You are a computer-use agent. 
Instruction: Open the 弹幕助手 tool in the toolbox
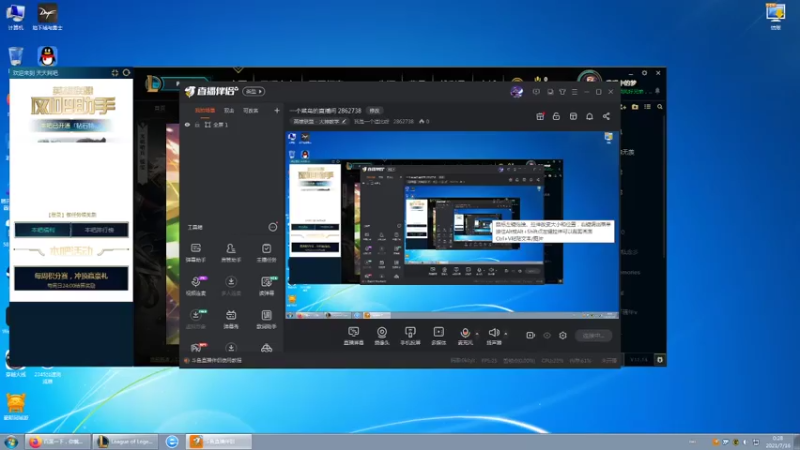tap(195, 253)
